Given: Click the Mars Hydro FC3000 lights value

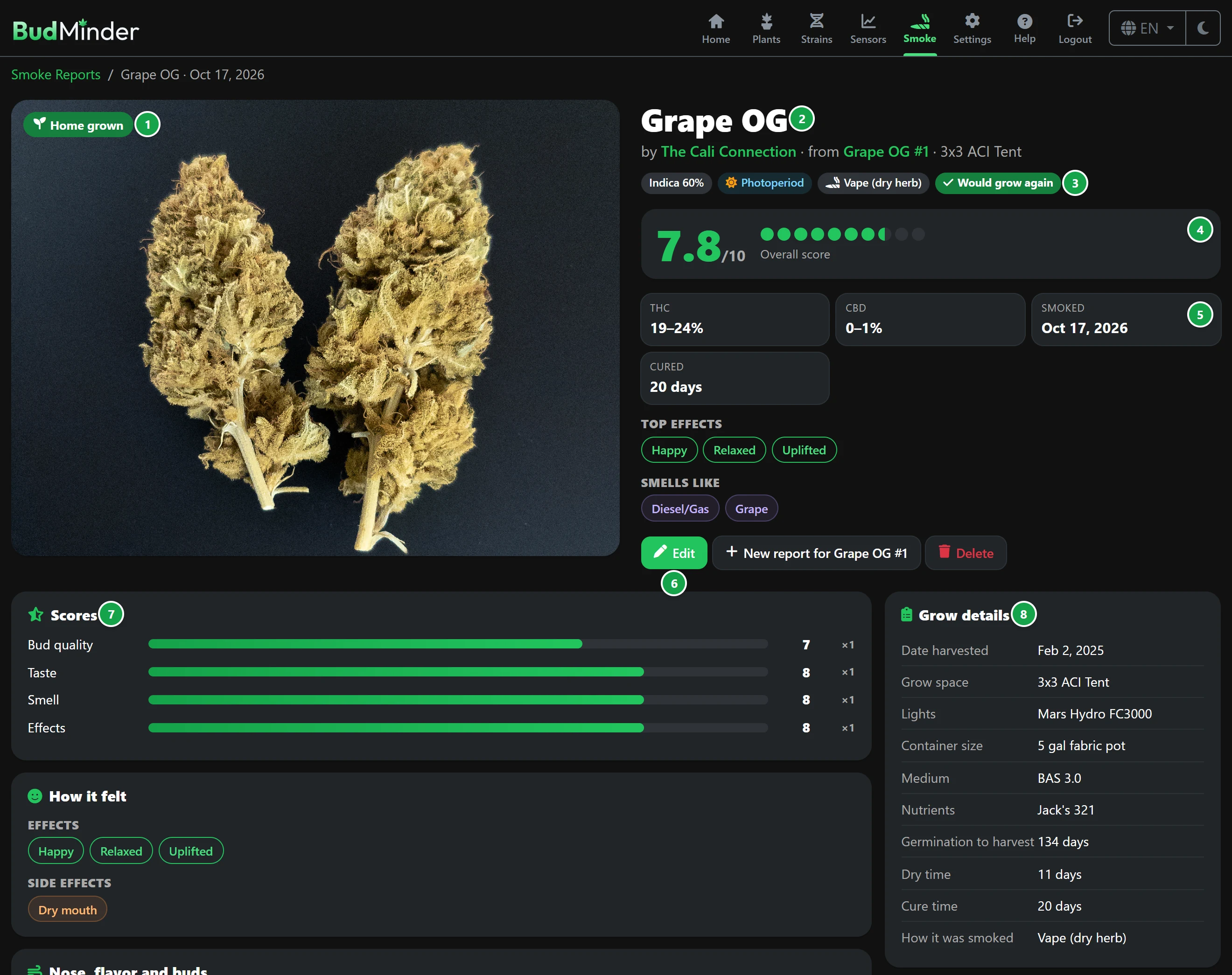Looking at the screenshot, I should [1094, 714].
